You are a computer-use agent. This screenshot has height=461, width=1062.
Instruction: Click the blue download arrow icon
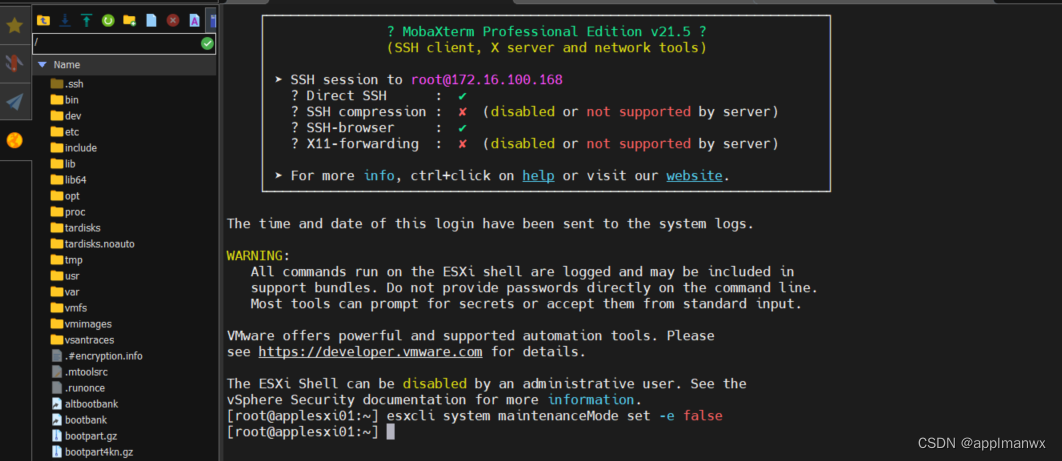tap(65, 20)
